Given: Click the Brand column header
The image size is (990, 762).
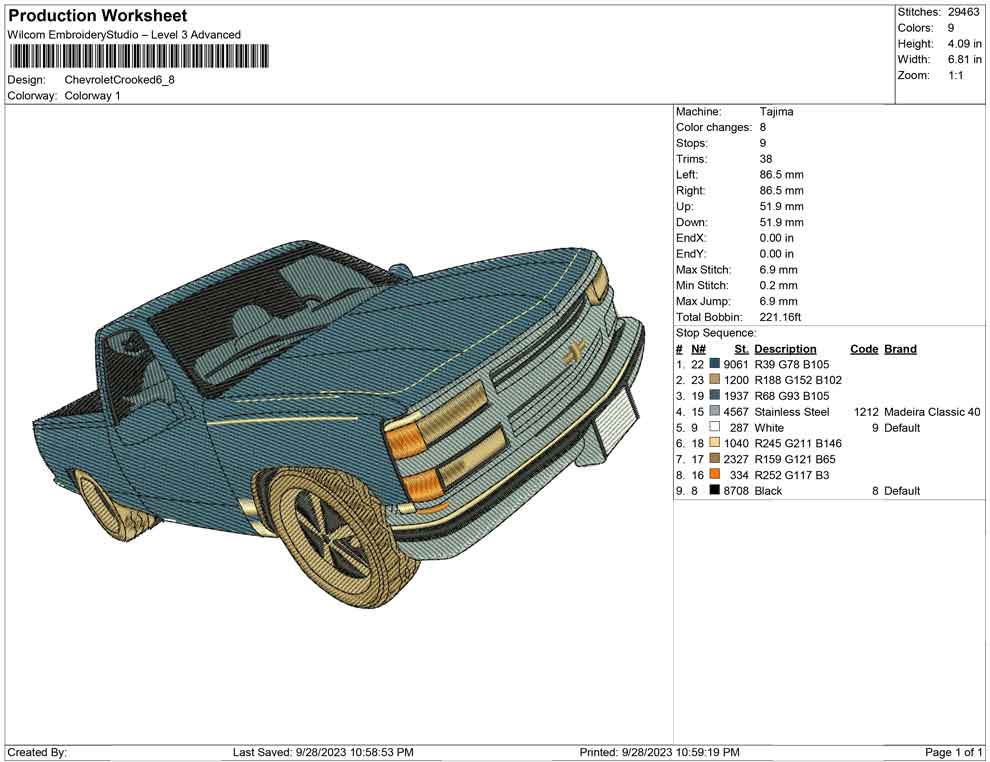Looking at the screenshot, I should coord(900,349).
